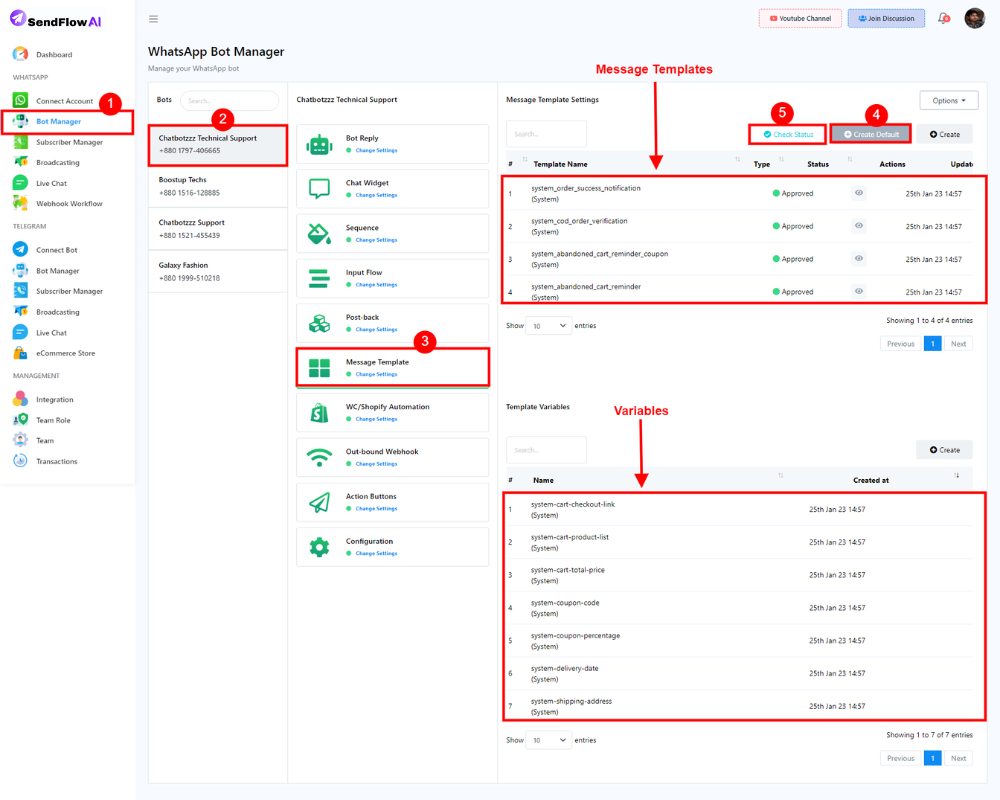Click the WhatsApp Connect Account icon
This screenshot has width=1000, height=800.
20,100
